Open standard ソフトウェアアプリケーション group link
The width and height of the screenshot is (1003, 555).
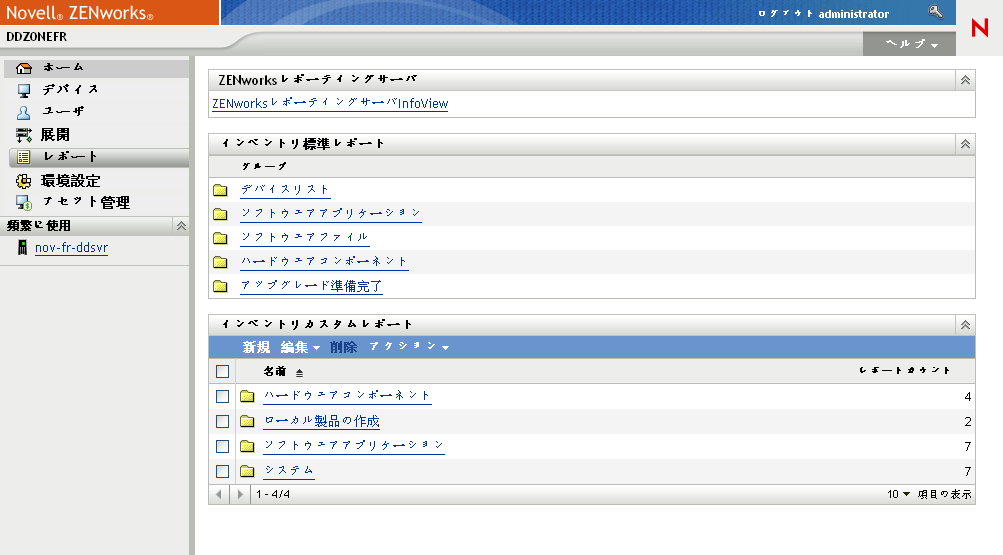pos(331,213)
